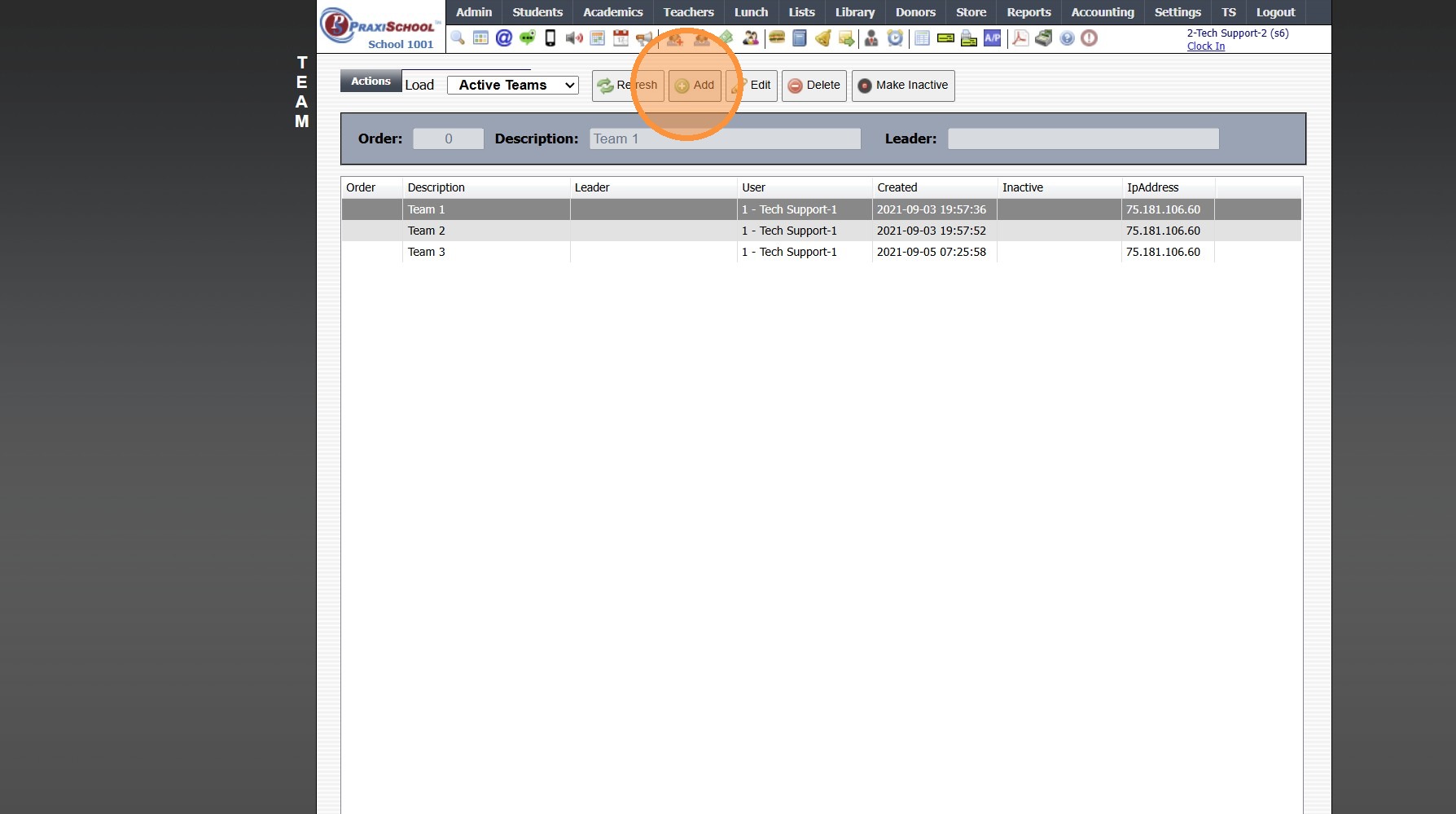Open the TS menu
1456x814 pixels.
click(x=1229, y=12)
